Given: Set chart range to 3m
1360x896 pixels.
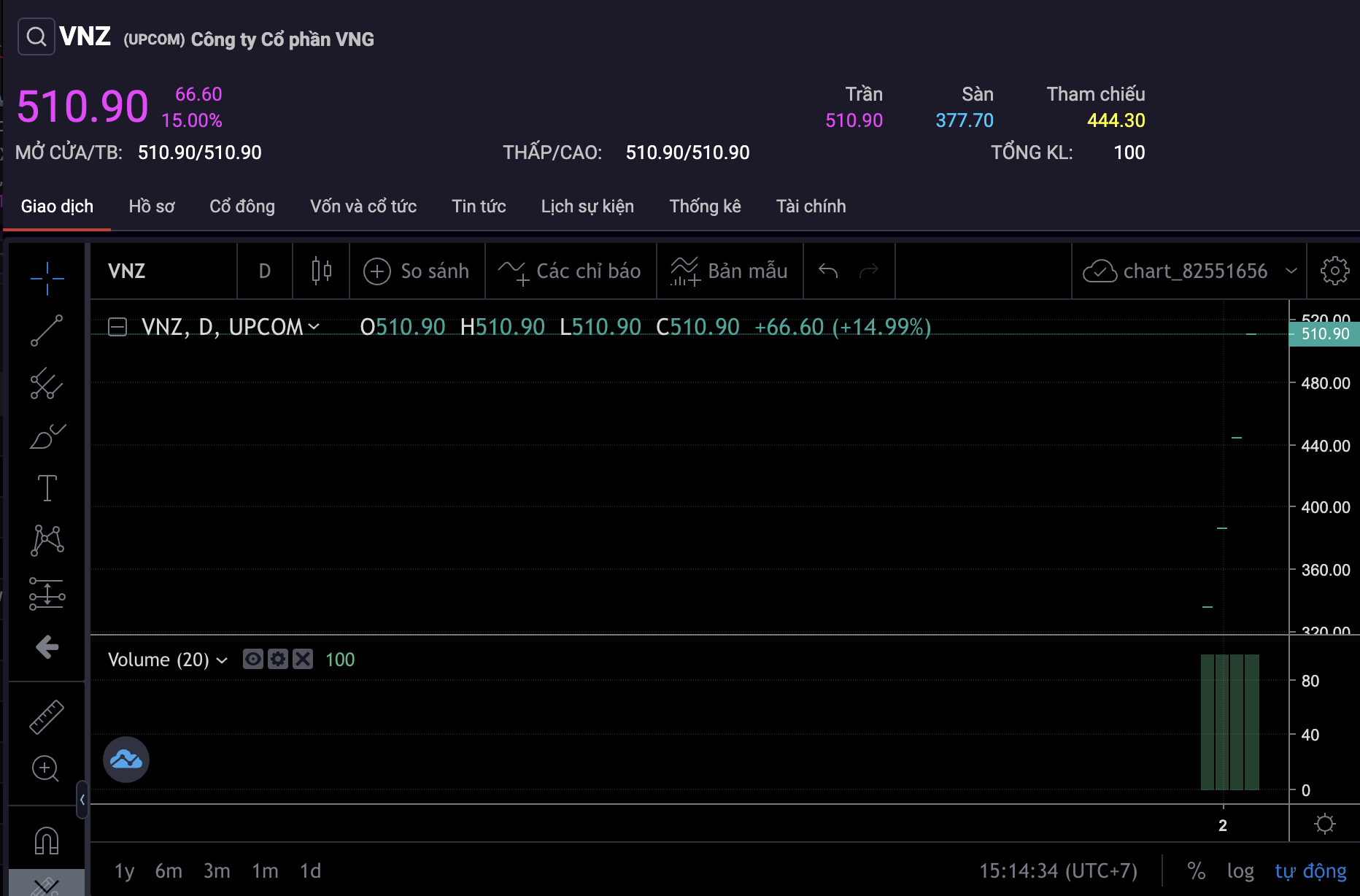Looking at the screenshot, I should pos(217,870).
